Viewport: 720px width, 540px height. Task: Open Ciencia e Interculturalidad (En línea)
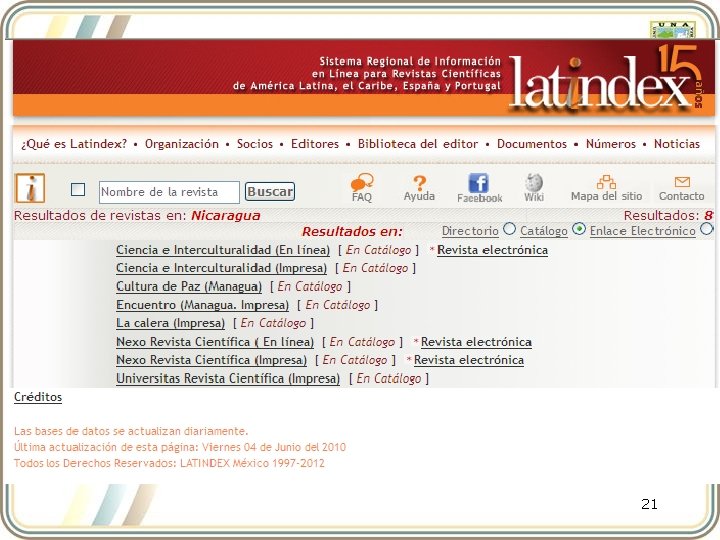pos(223,250)
